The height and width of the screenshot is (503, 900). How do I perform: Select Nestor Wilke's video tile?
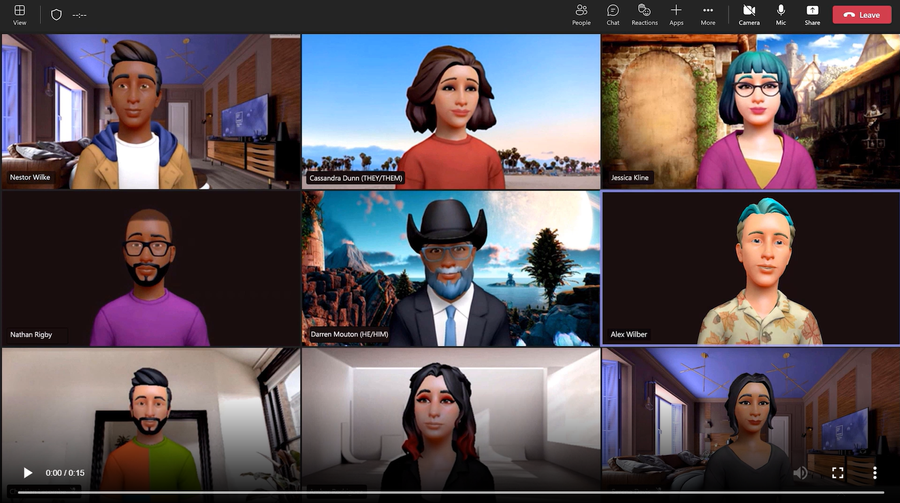click(151, 111)
